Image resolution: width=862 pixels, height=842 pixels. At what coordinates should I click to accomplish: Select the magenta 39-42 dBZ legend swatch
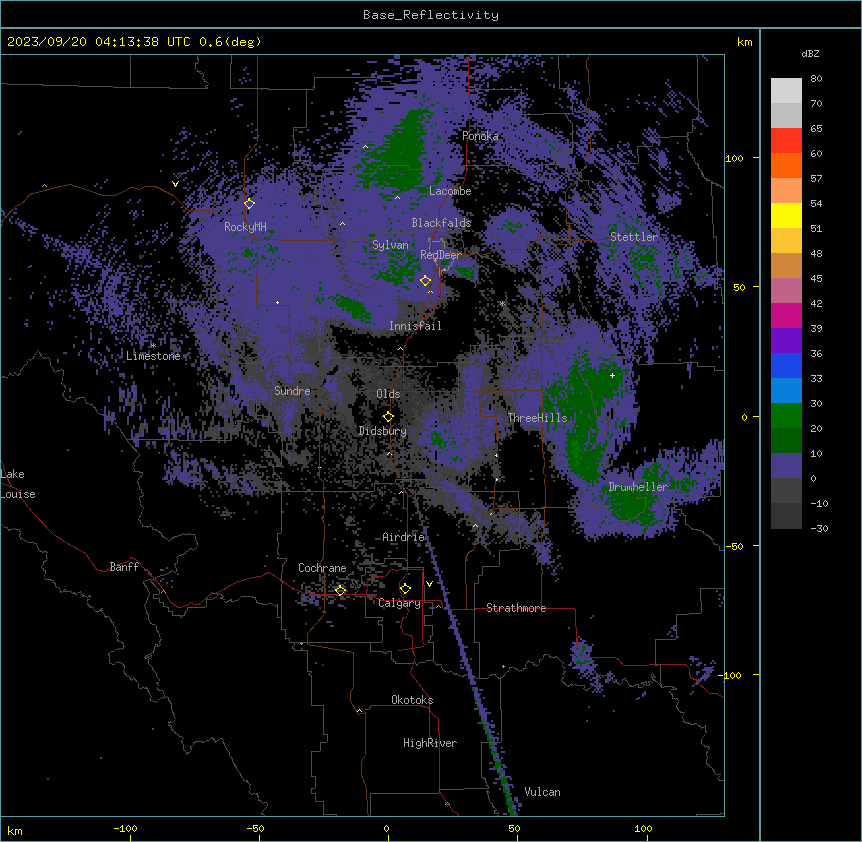tap(786, 315)
